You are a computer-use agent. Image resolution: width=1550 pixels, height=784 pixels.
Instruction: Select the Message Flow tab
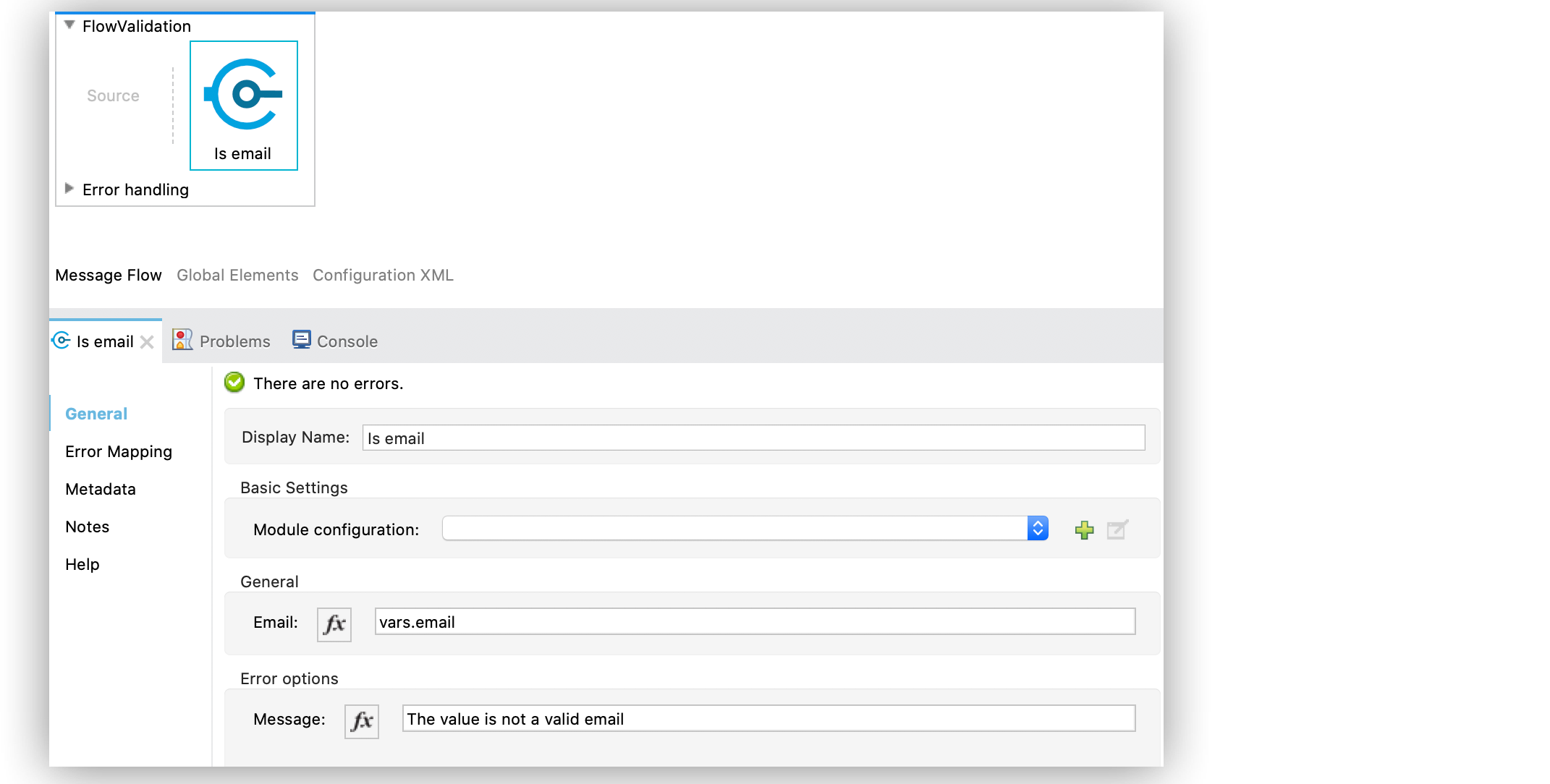pos(108,275)
